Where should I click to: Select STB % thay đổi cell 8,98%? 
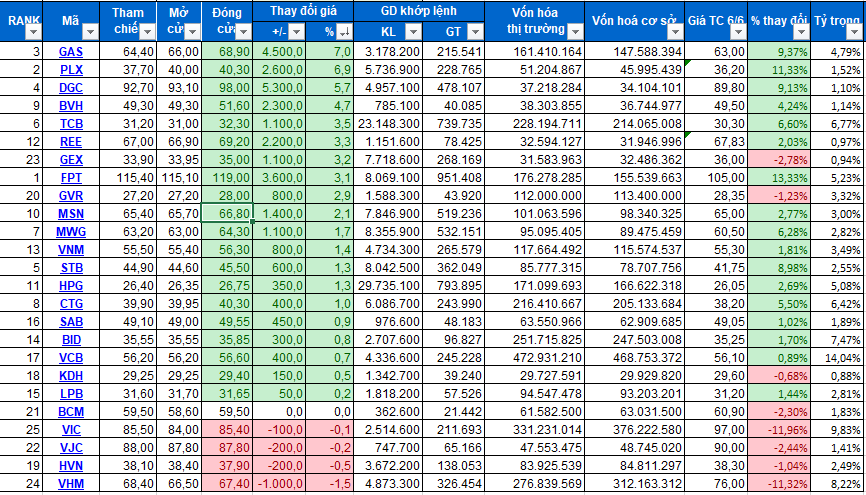point(779,267)
